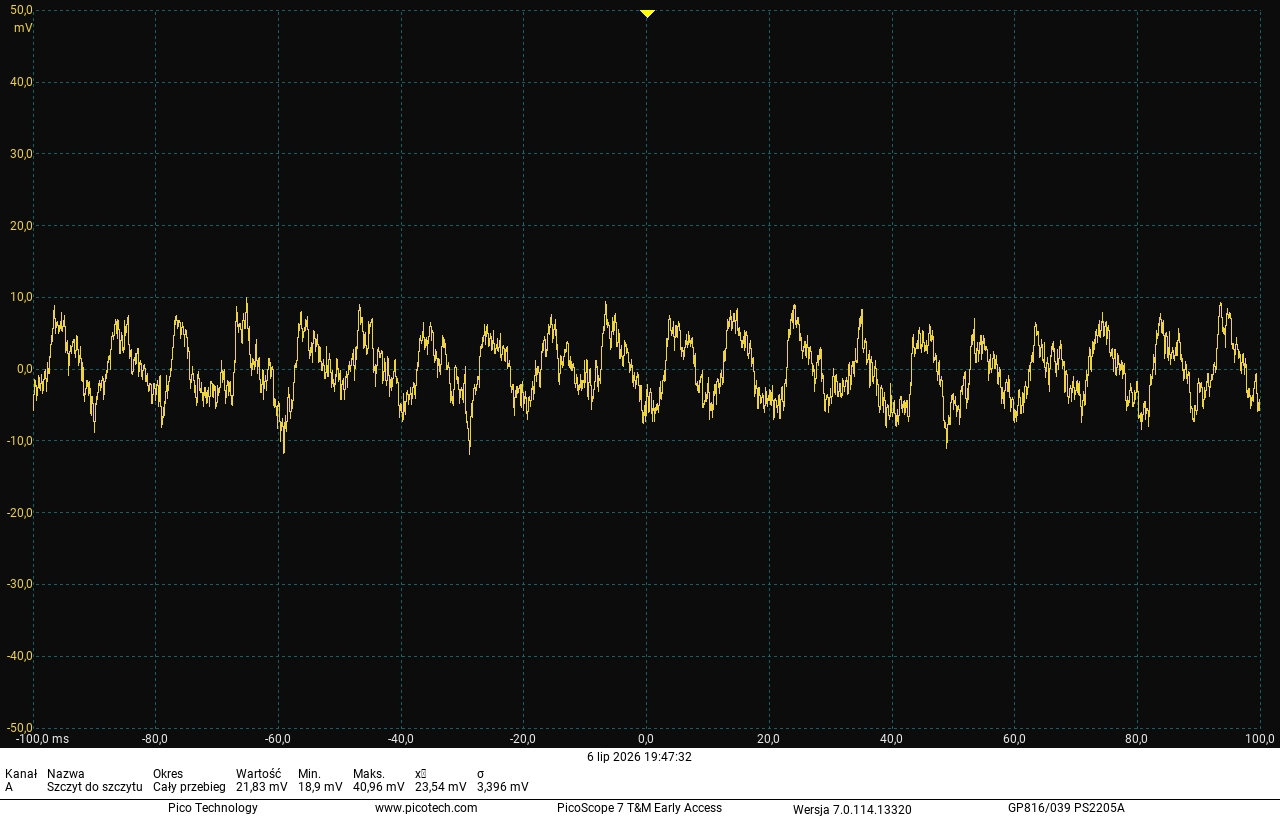This screenshot has width=1280, height=816.
Task: Select the Kanał column header
Action: point(21,774)
